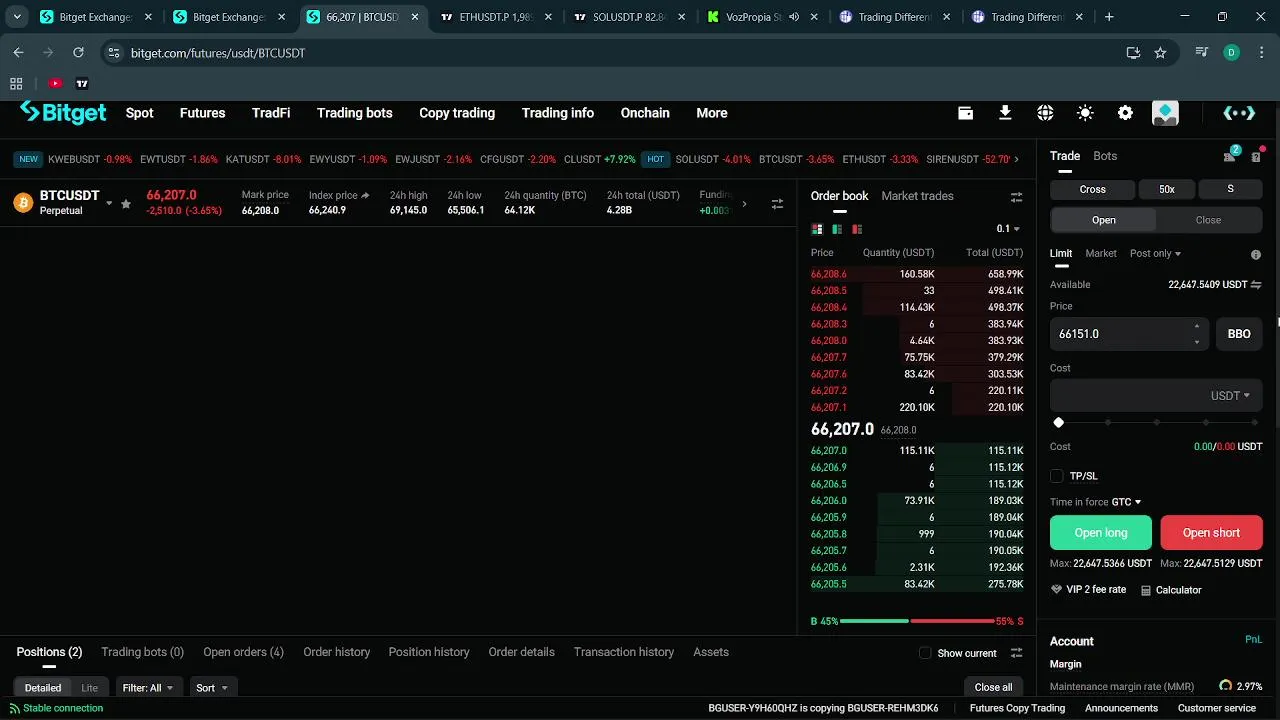Screen dimensions: 1280x720
Task: Open Chrome apps grid in bookmarks bar
Action: 16,84
